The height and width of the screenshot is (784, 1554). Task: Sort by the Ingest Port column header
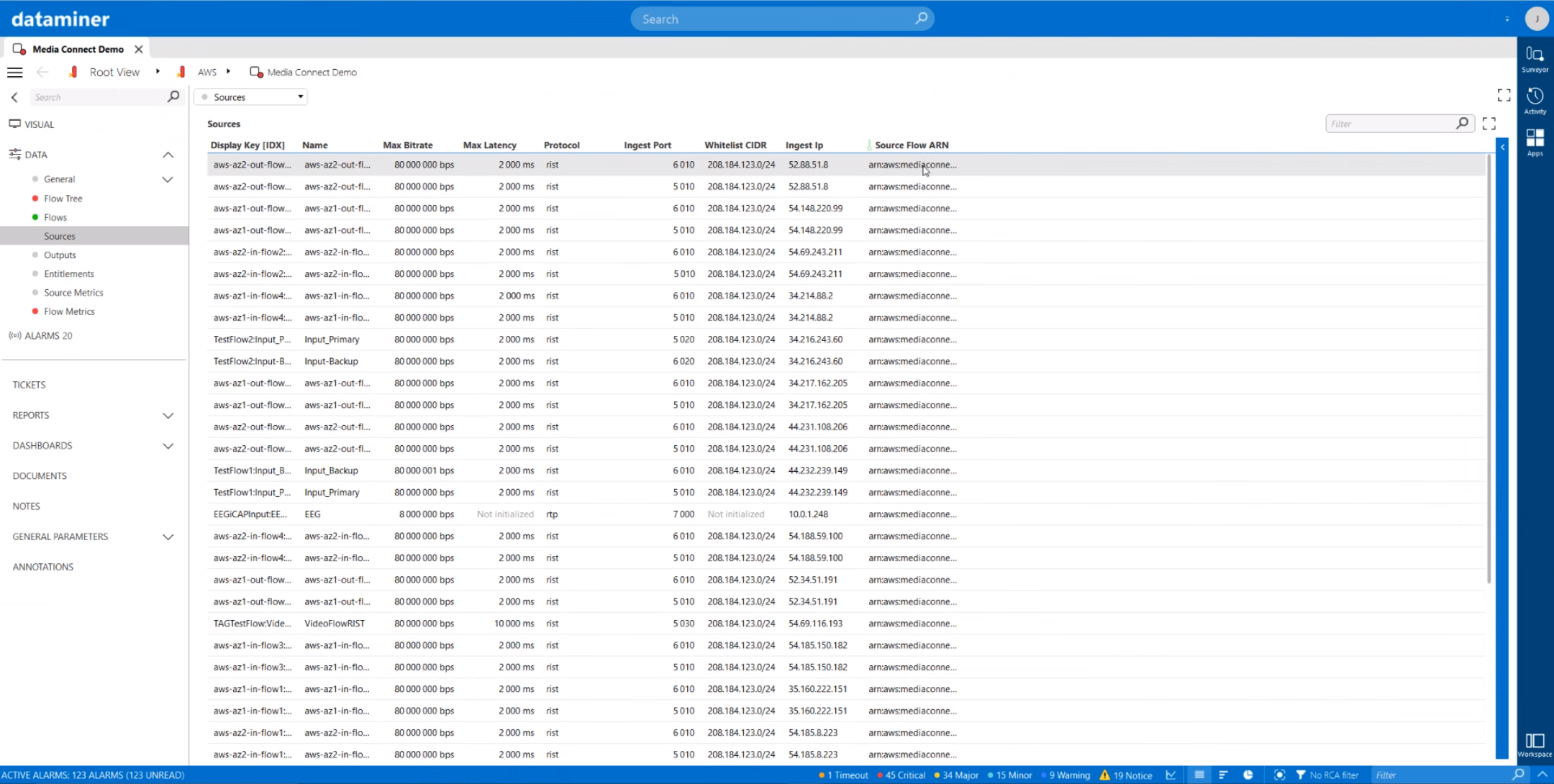pos(647,145)
